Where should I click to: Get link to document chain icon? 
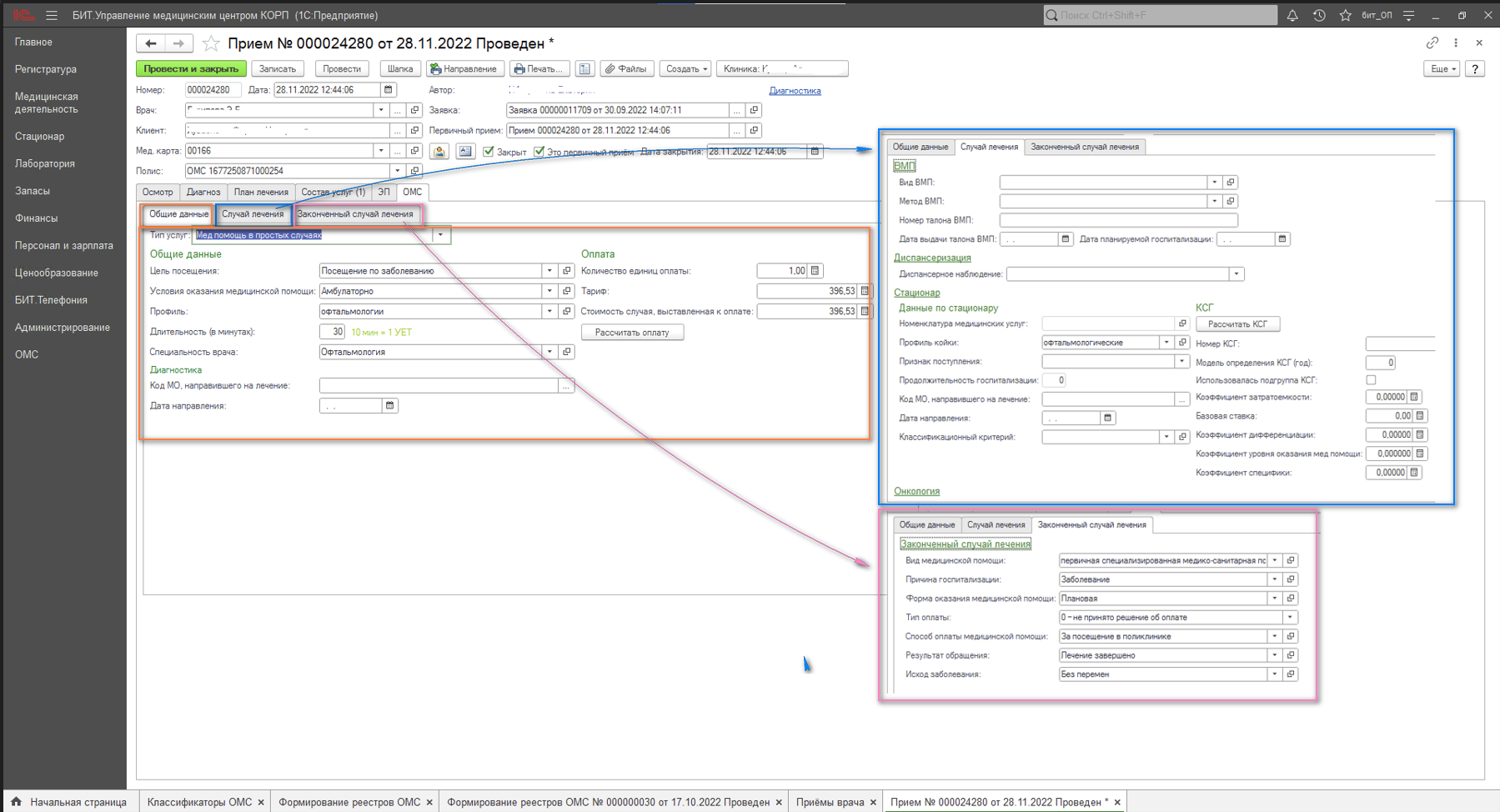coord(1432,43)
